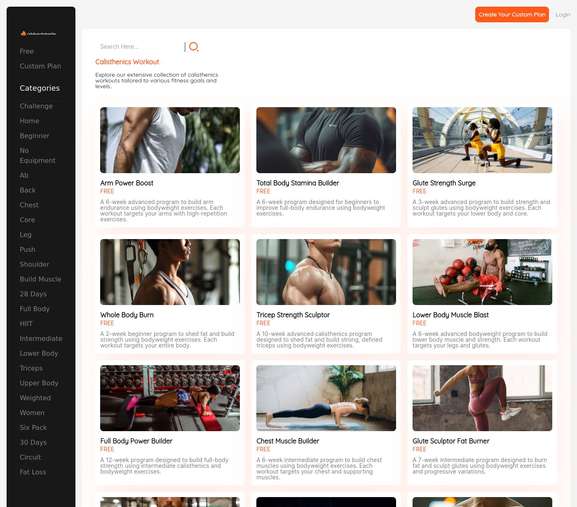577x507 pixels.
Task: Select the Beginner category
Action: coord(34,136)
